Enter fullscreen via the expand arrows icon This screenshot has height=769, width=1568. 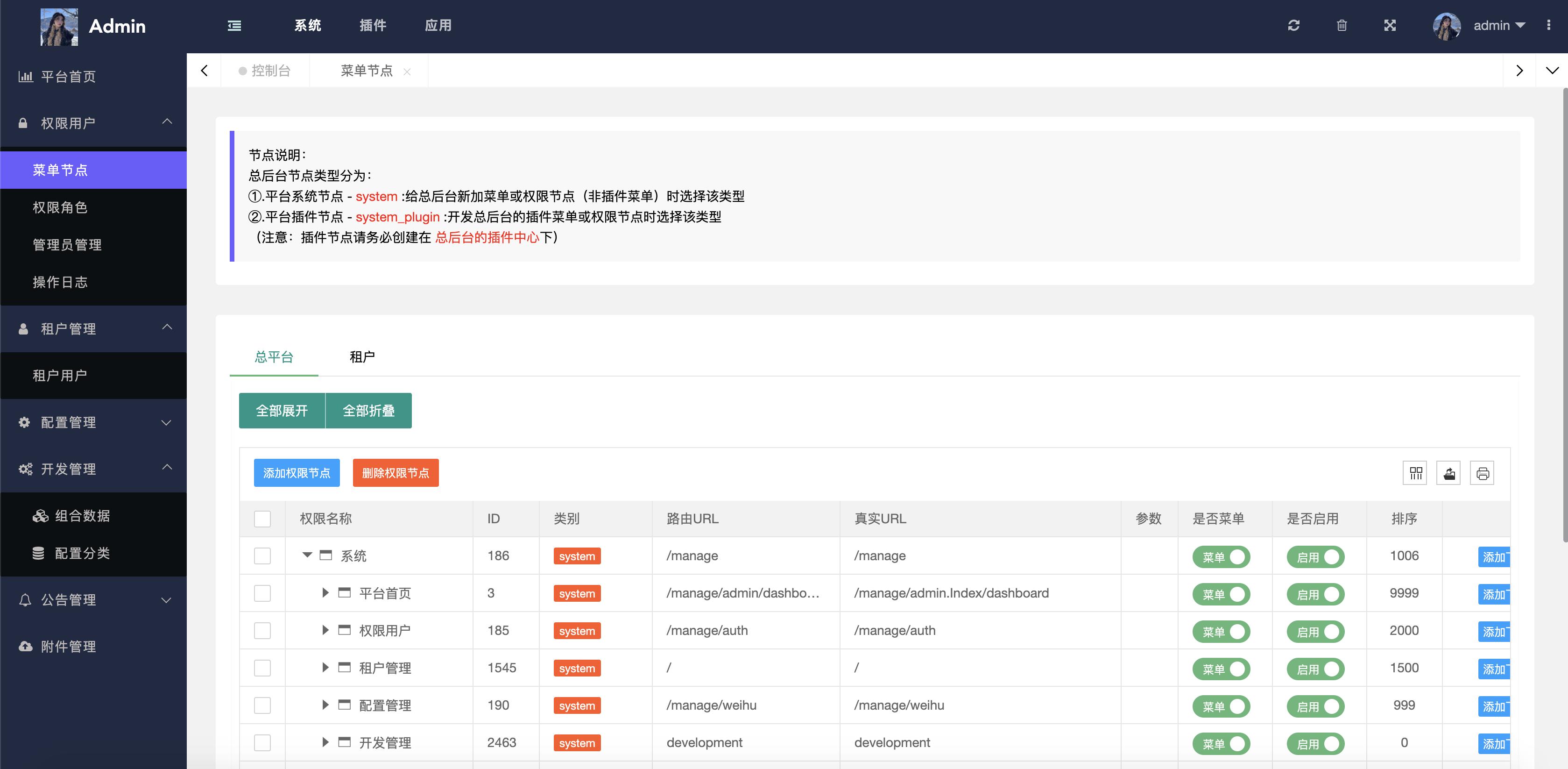(x=1390, y=26)
